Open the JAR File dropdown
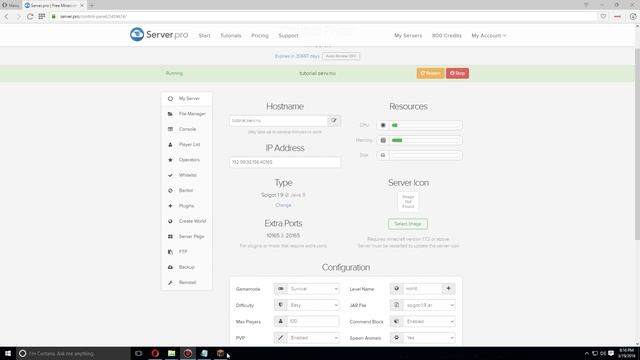 pyautogui.click(x=429, y=305)
